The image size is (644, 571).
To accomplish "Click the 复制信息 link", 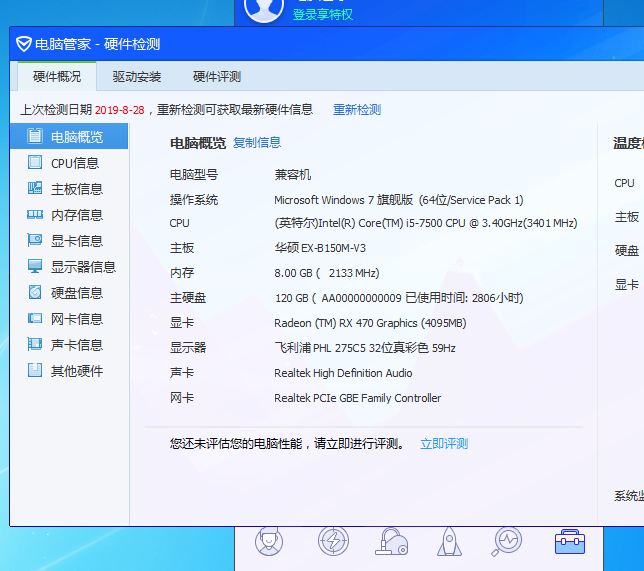I will (257, 143).
